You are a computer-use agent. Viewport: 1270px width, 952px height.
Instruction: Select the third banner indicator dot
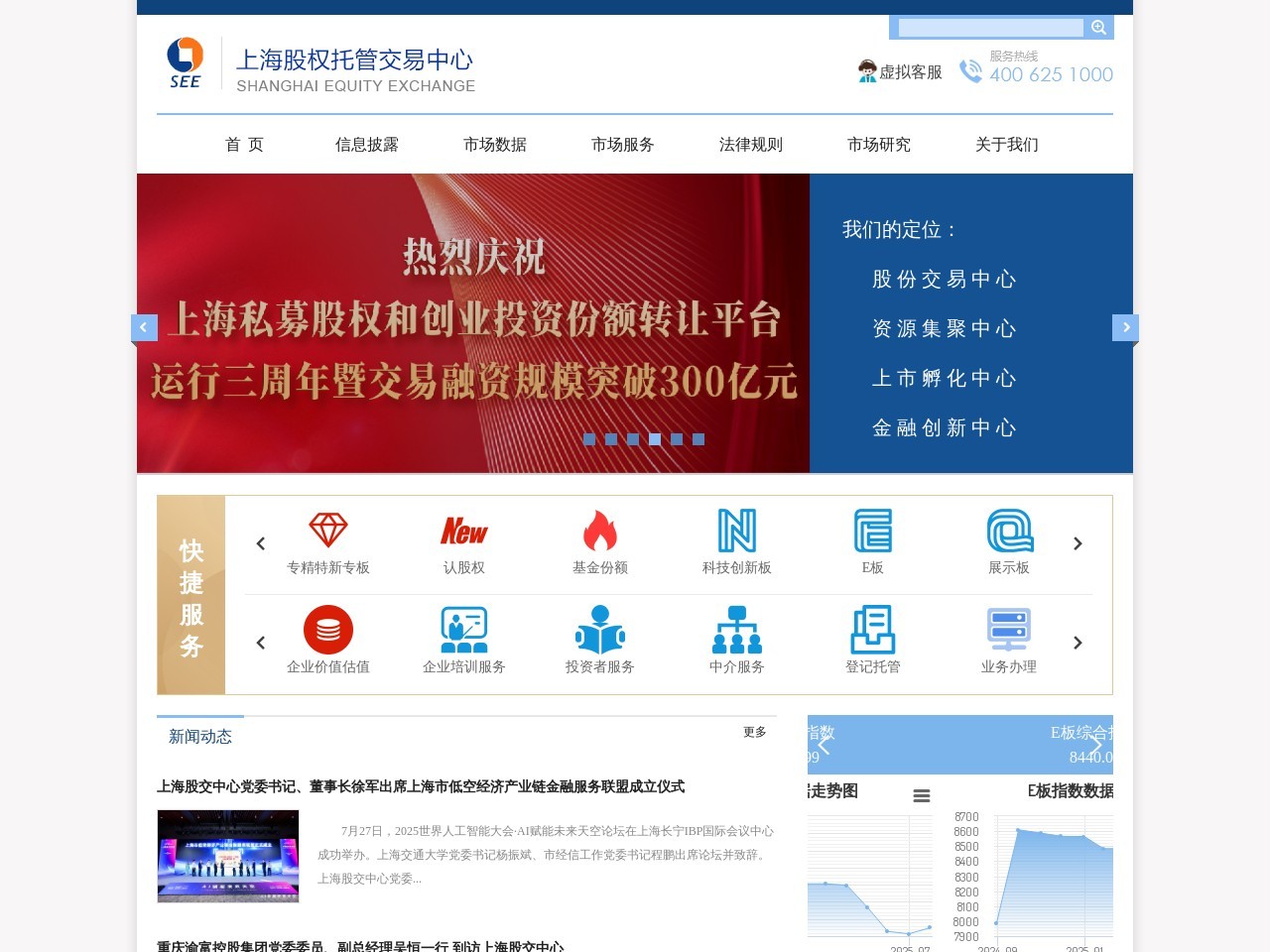[x=633, y=439]
